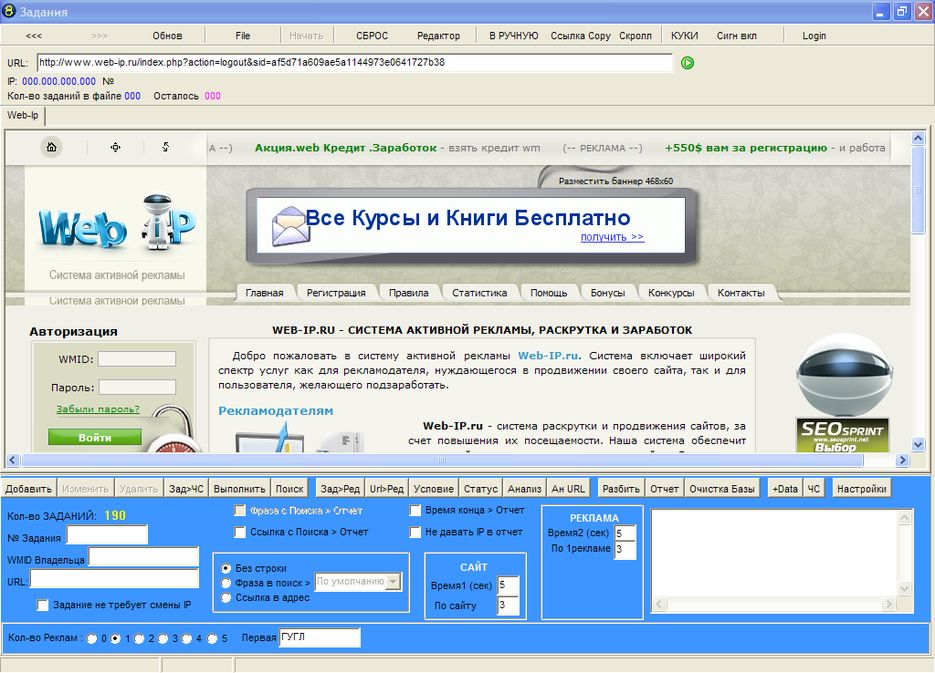935x673 pixels.
Task: Click the Очистка Базы button
Action: point(722,489)
